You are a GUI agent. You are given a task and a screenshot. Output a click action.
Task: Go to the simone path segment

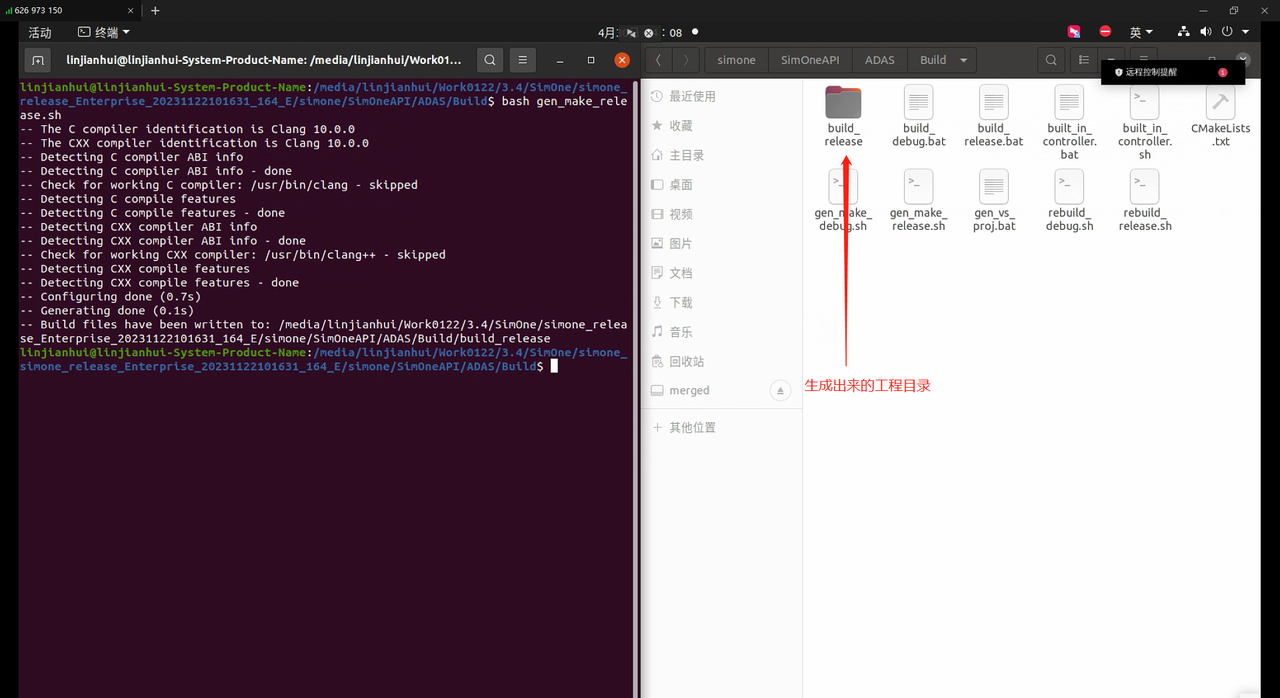point(736,60)
